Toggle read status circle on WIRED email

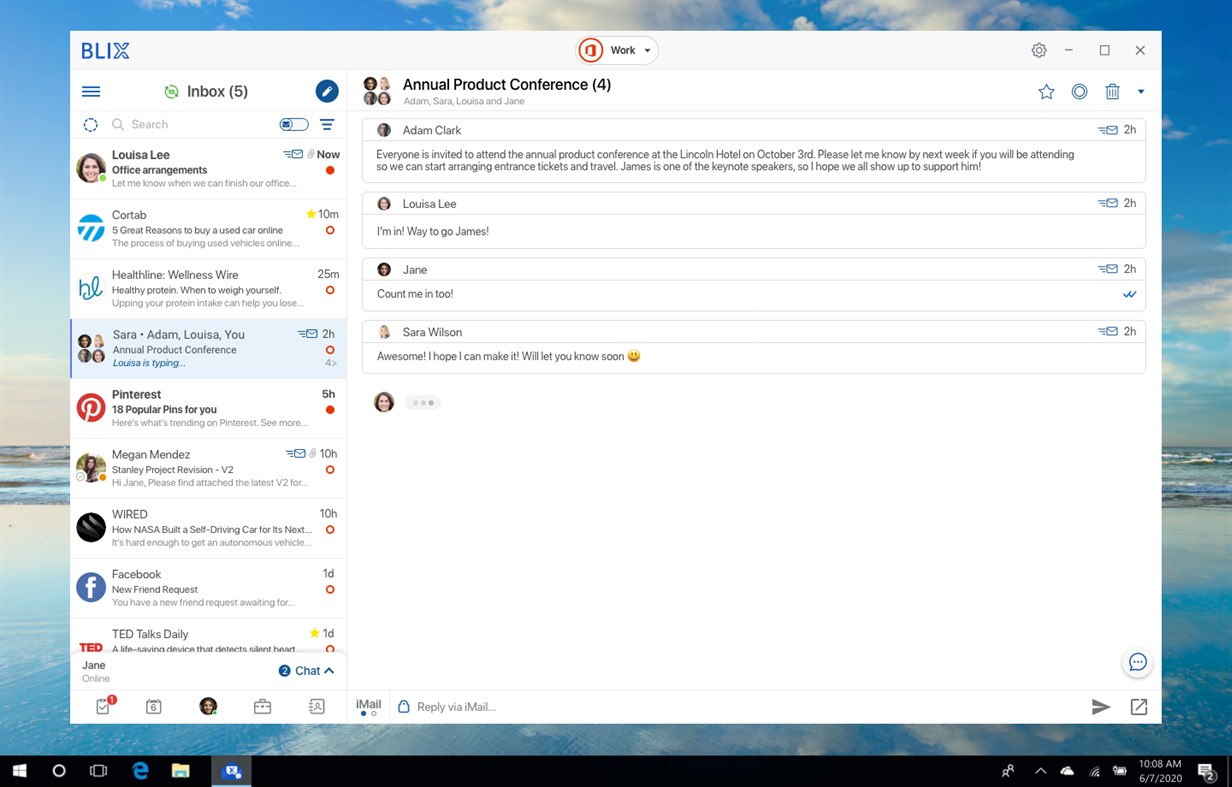[330, 530]
